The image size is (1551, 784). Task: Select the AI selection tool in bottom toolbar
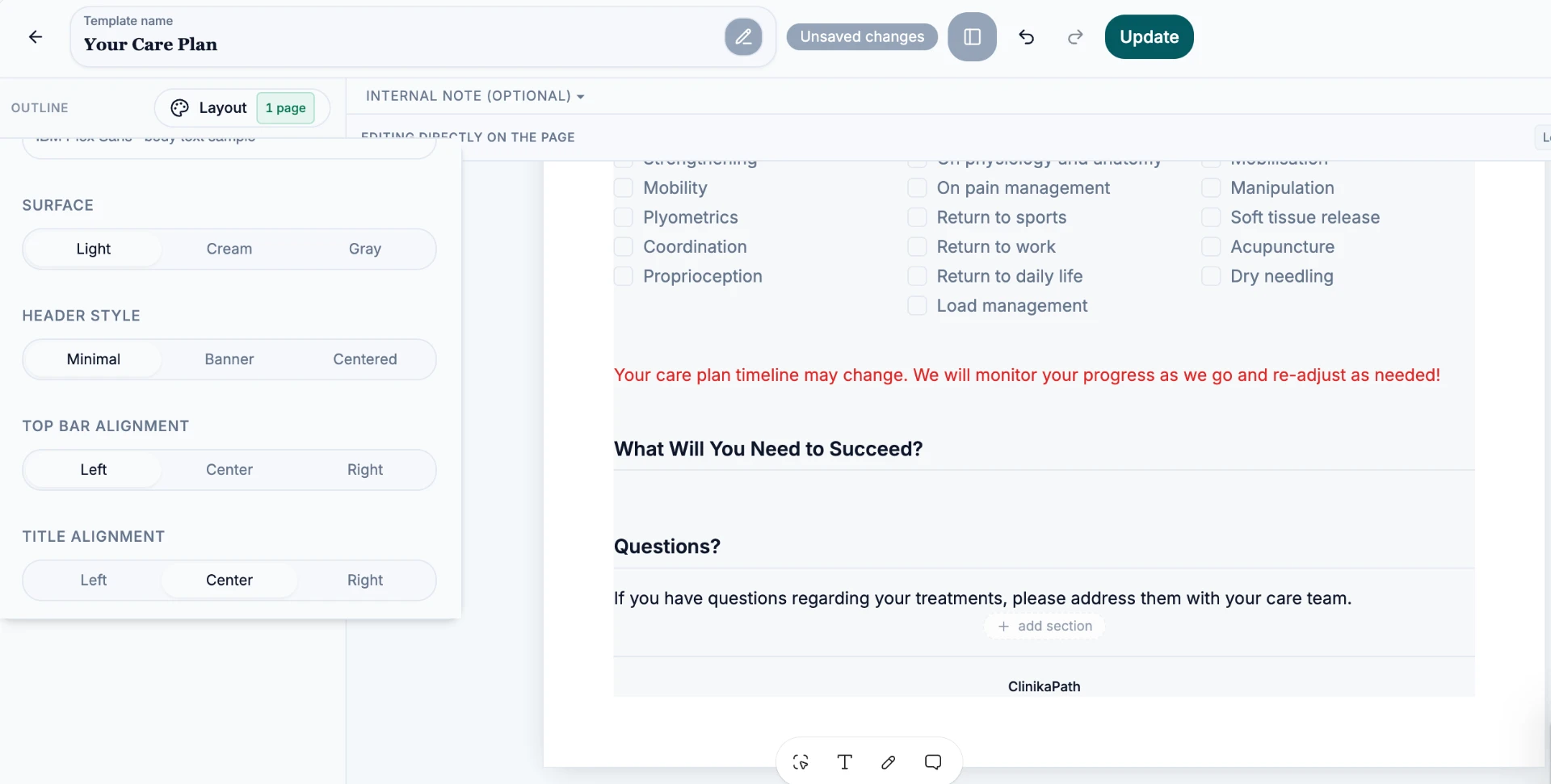[801, 762]
